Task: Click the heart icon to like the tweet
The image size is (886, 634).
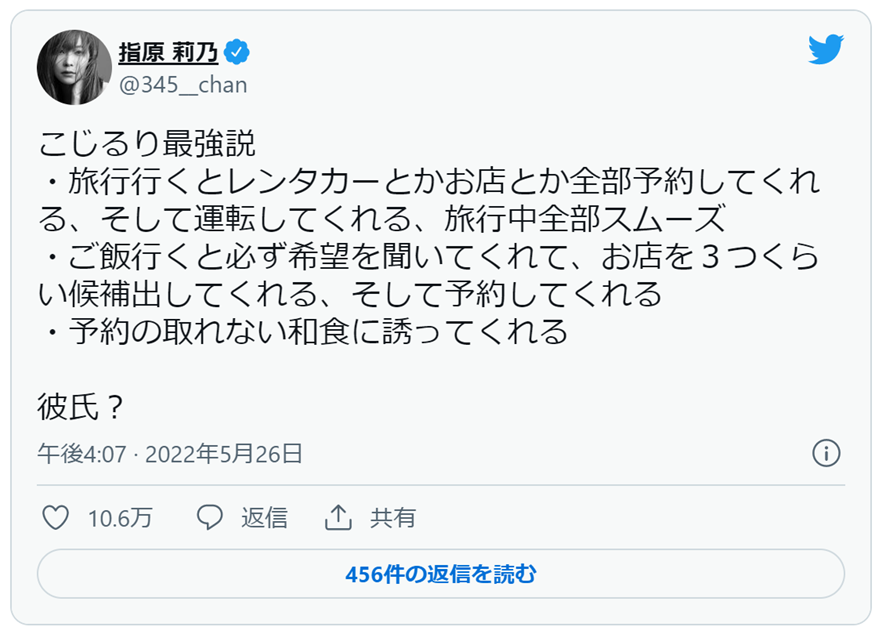Action: coord(57,518)
